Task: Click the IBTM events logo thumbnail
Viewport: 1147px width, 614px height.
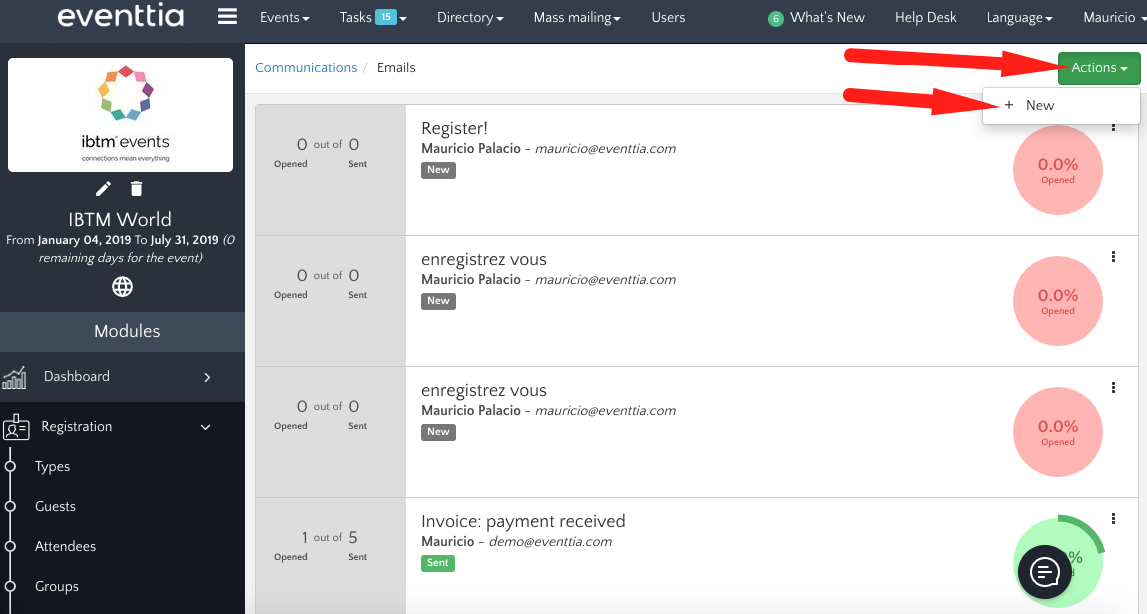Action: pos(121,115)
